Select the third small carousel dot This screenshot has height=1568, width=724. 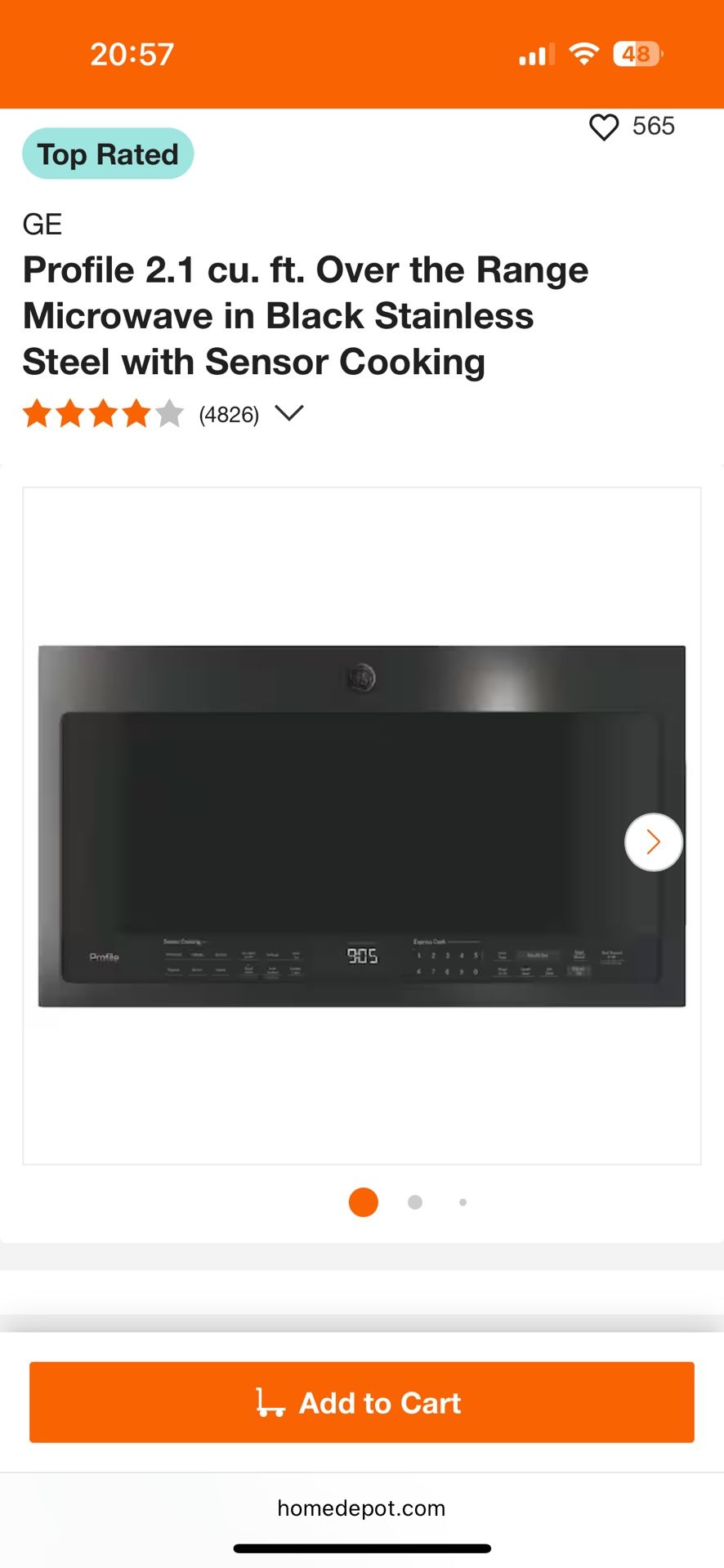pos(463,1202)
